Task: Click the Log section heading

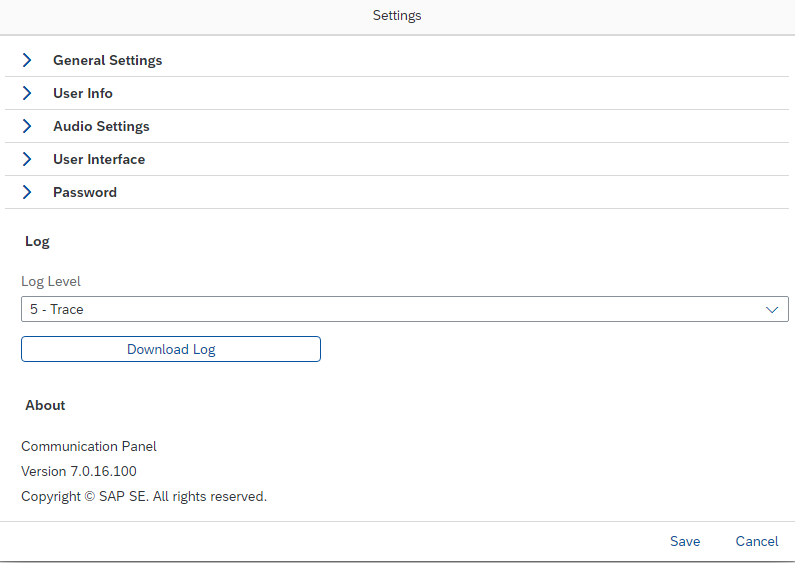Action: point(37,242)
